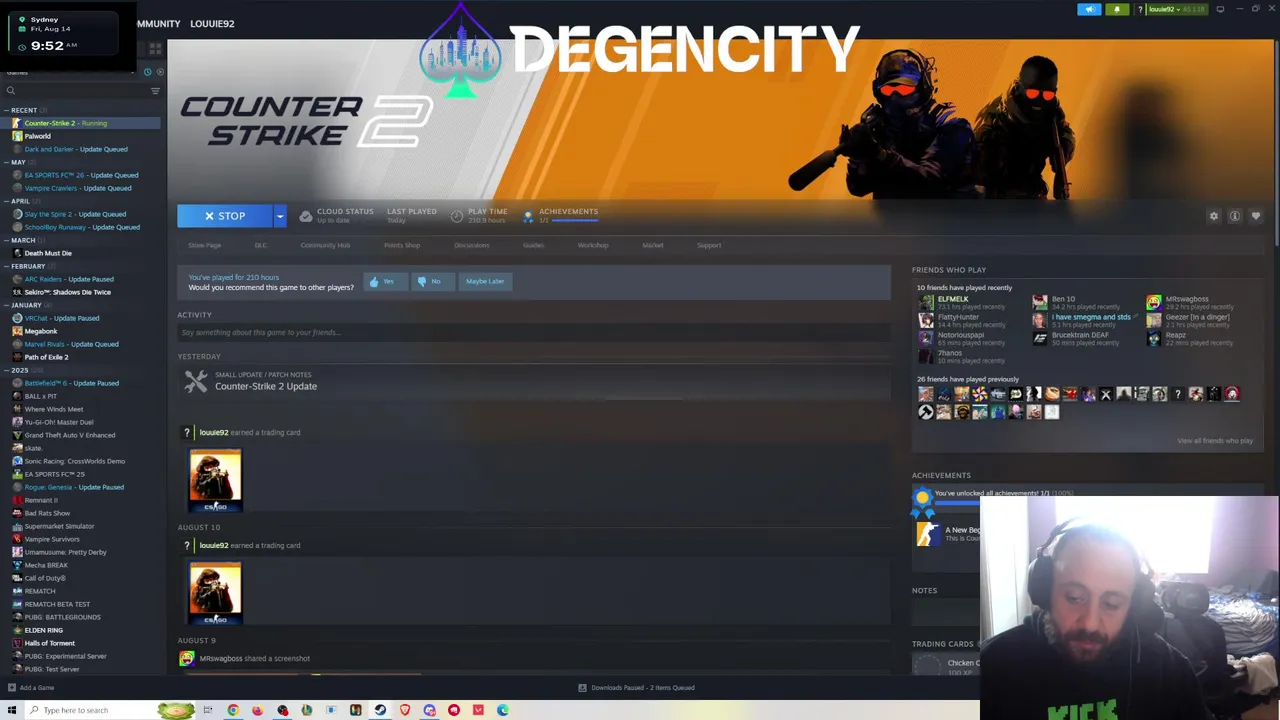Open the game info icon
1280x720 pixels.
click(x=1235, y=216)
